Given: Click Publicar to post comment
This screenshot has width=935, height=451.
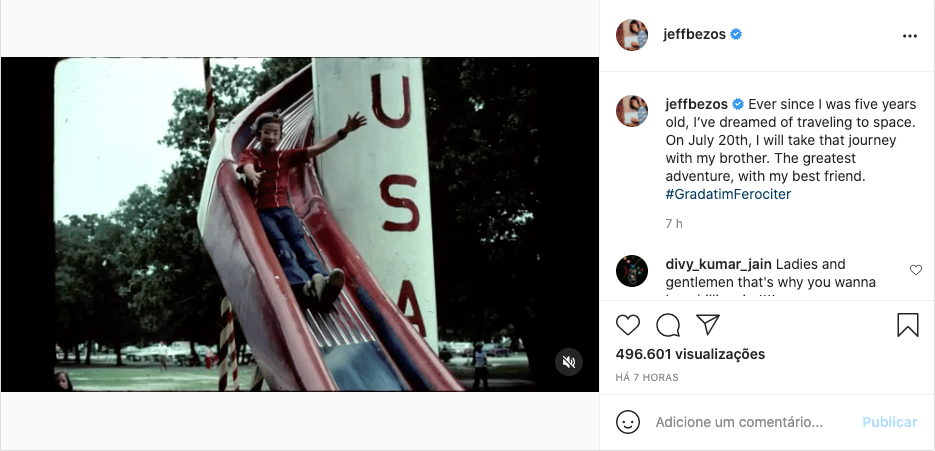Looking at the screenshot, I should (890, 422).
